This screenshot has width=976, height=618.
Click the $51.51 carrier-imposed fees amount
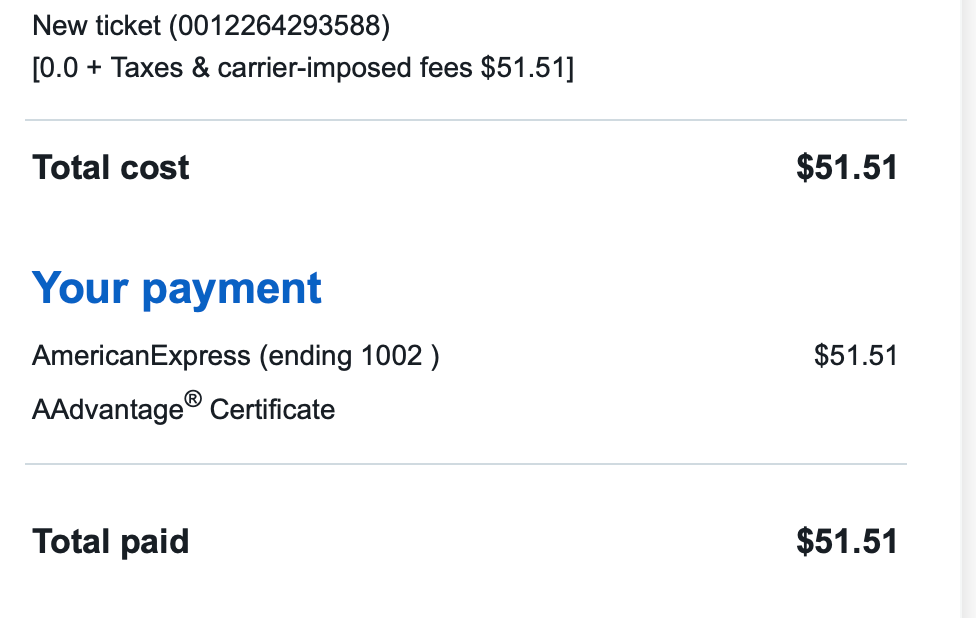pos(524,68)
